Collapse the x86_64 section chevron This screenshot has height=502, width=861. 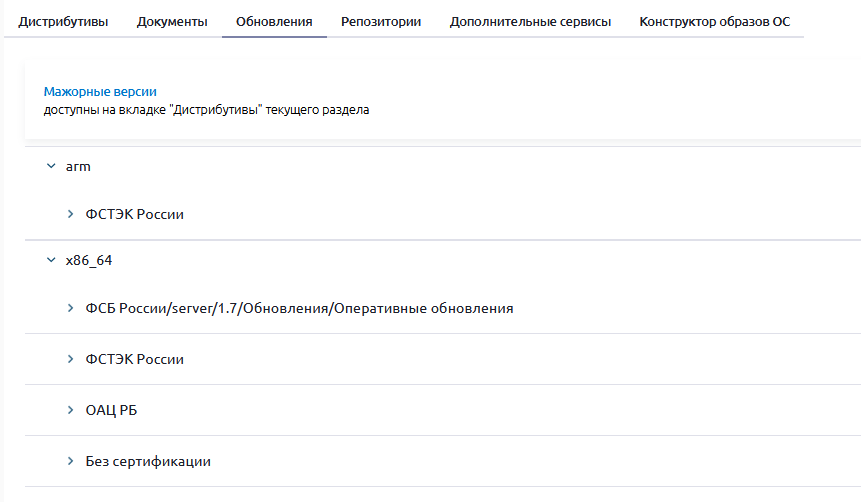[x=51, y=260]
